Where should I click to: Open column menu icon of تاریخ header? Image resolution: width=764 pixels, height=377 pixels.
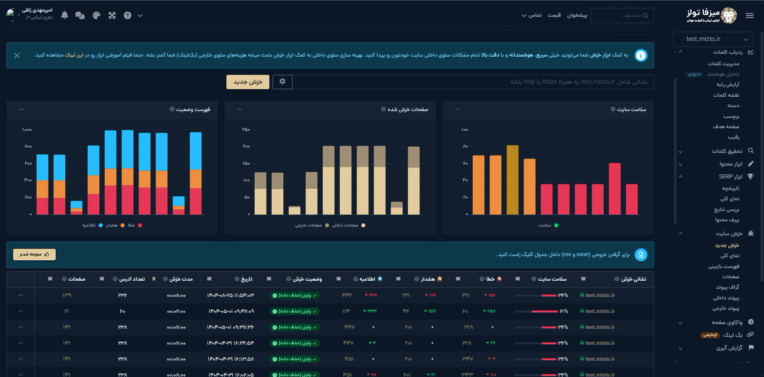pos(210,279)
